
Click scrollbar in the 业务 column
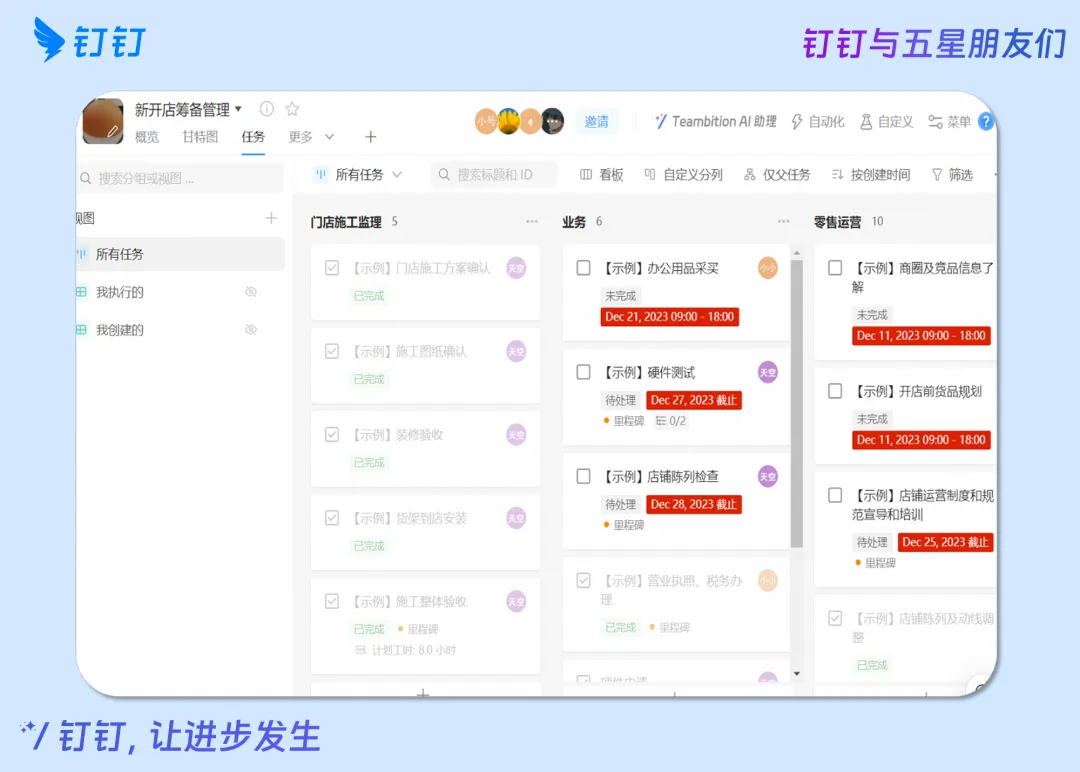[797, 404]
